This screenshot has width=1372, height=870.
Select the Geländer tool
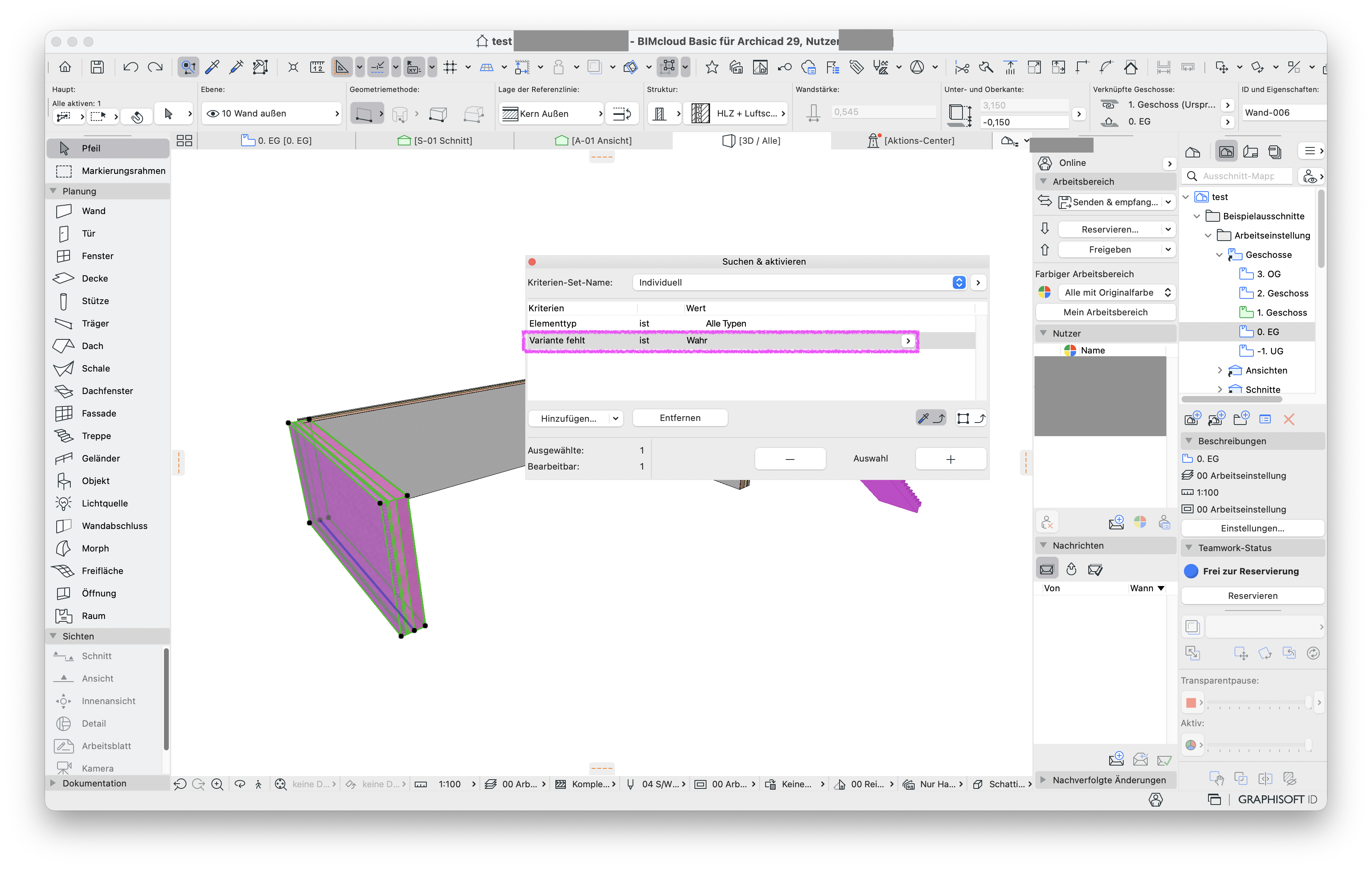click(108, 458)
